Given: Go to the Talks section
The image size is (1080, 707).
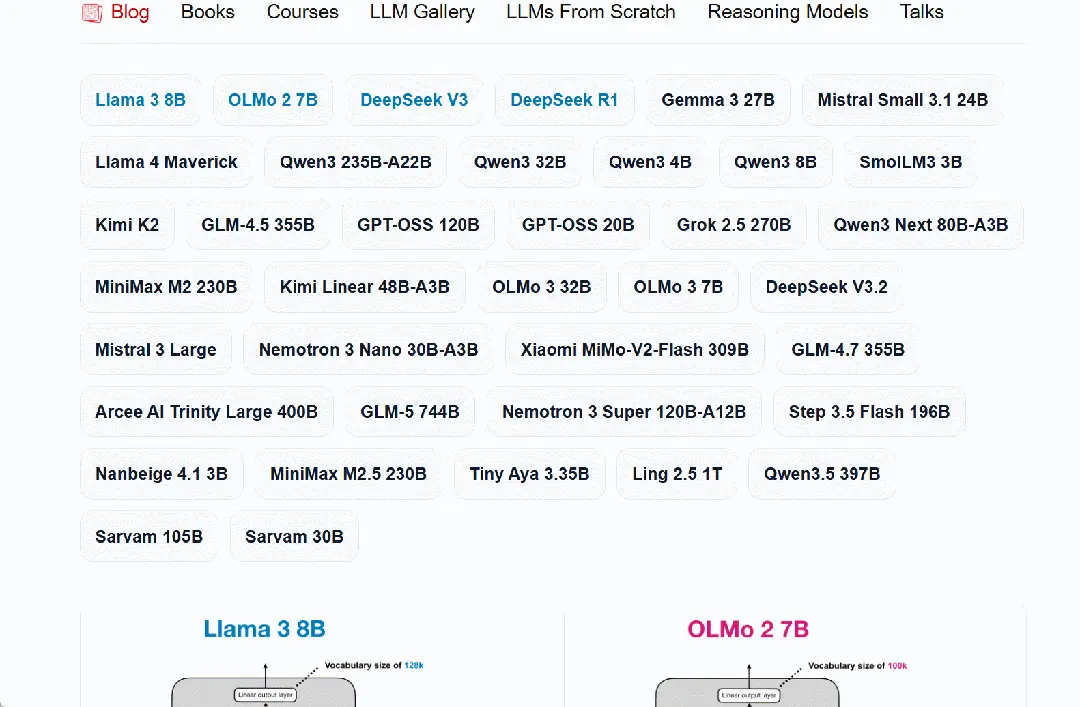Looking at the screenshot, I should pyautogui.click(x=921, y=12).
